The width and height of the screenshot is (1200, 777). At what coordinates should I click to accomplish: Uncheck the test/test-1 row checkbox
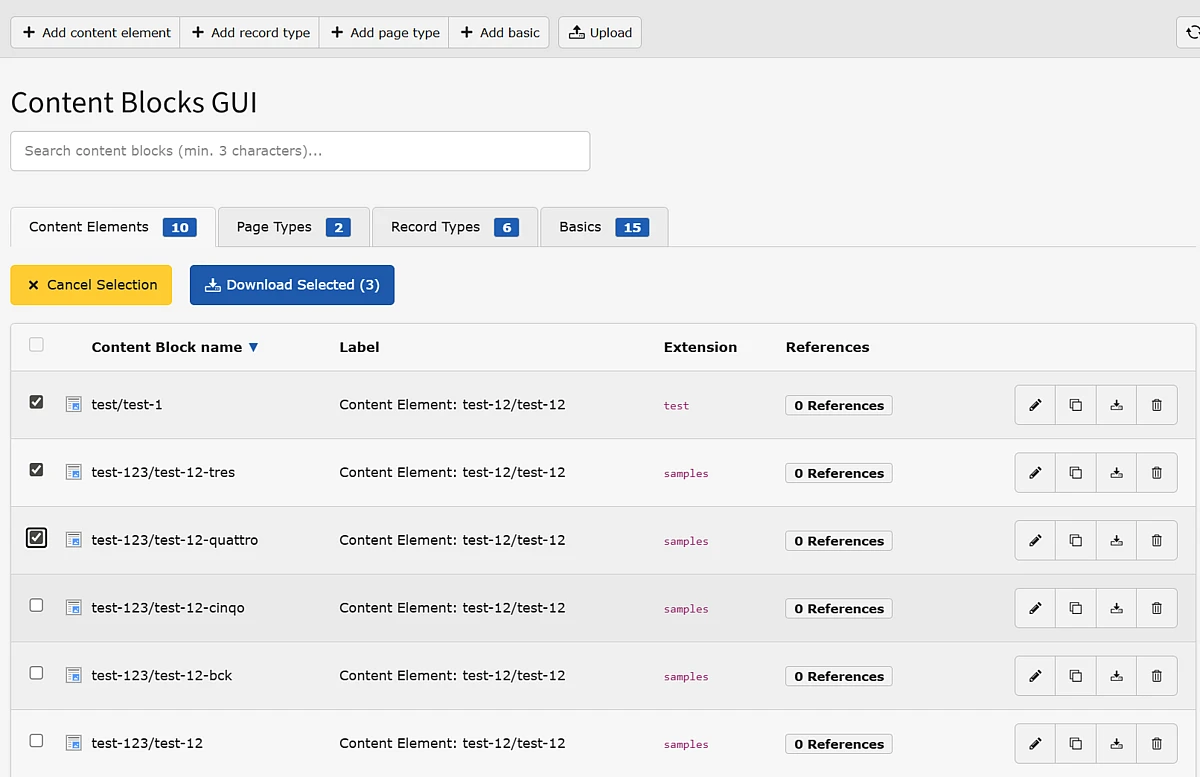[x=37, y=402]
